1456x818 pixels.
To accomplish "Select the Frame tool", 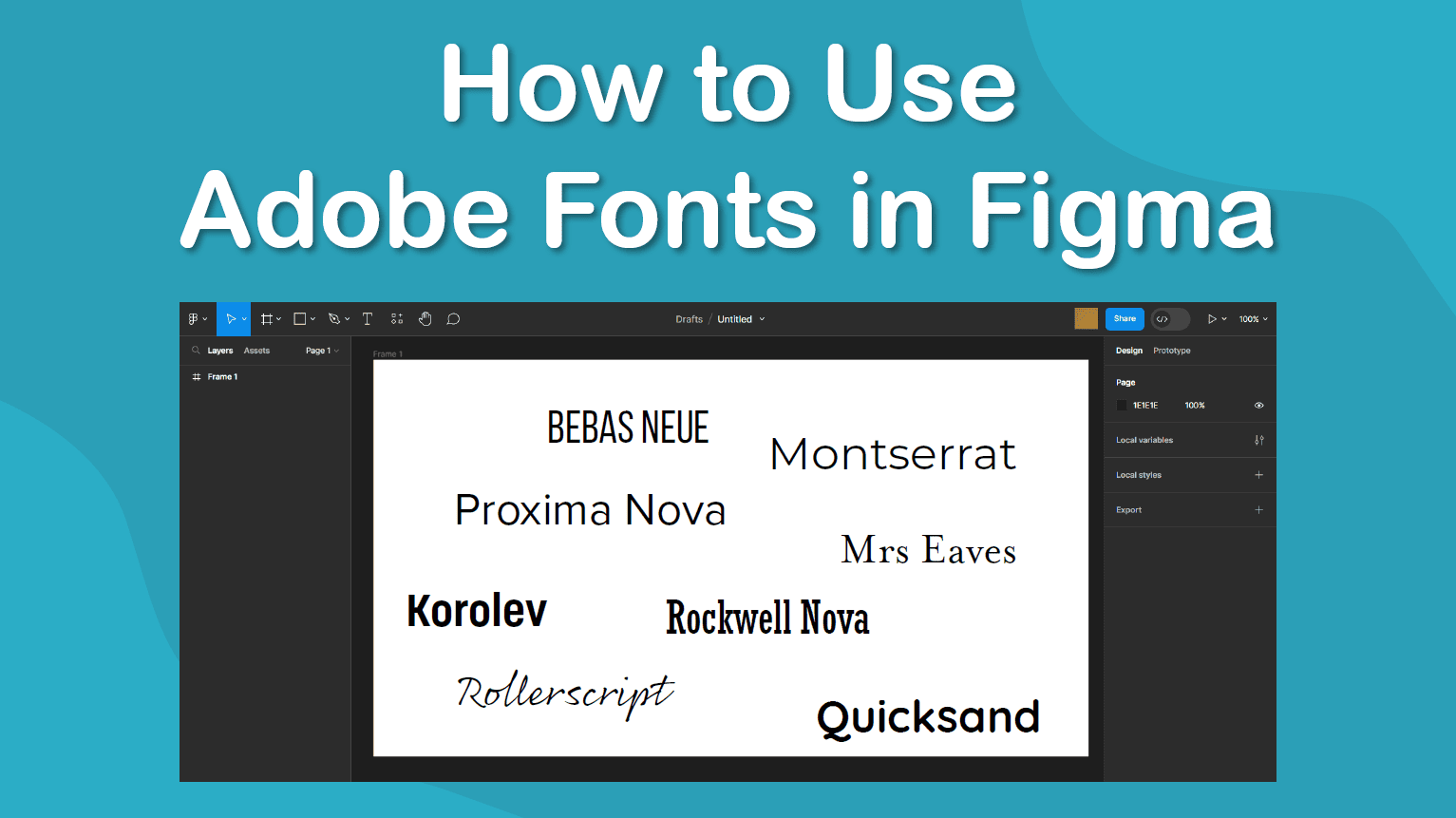I will click(x=267, y=319).
